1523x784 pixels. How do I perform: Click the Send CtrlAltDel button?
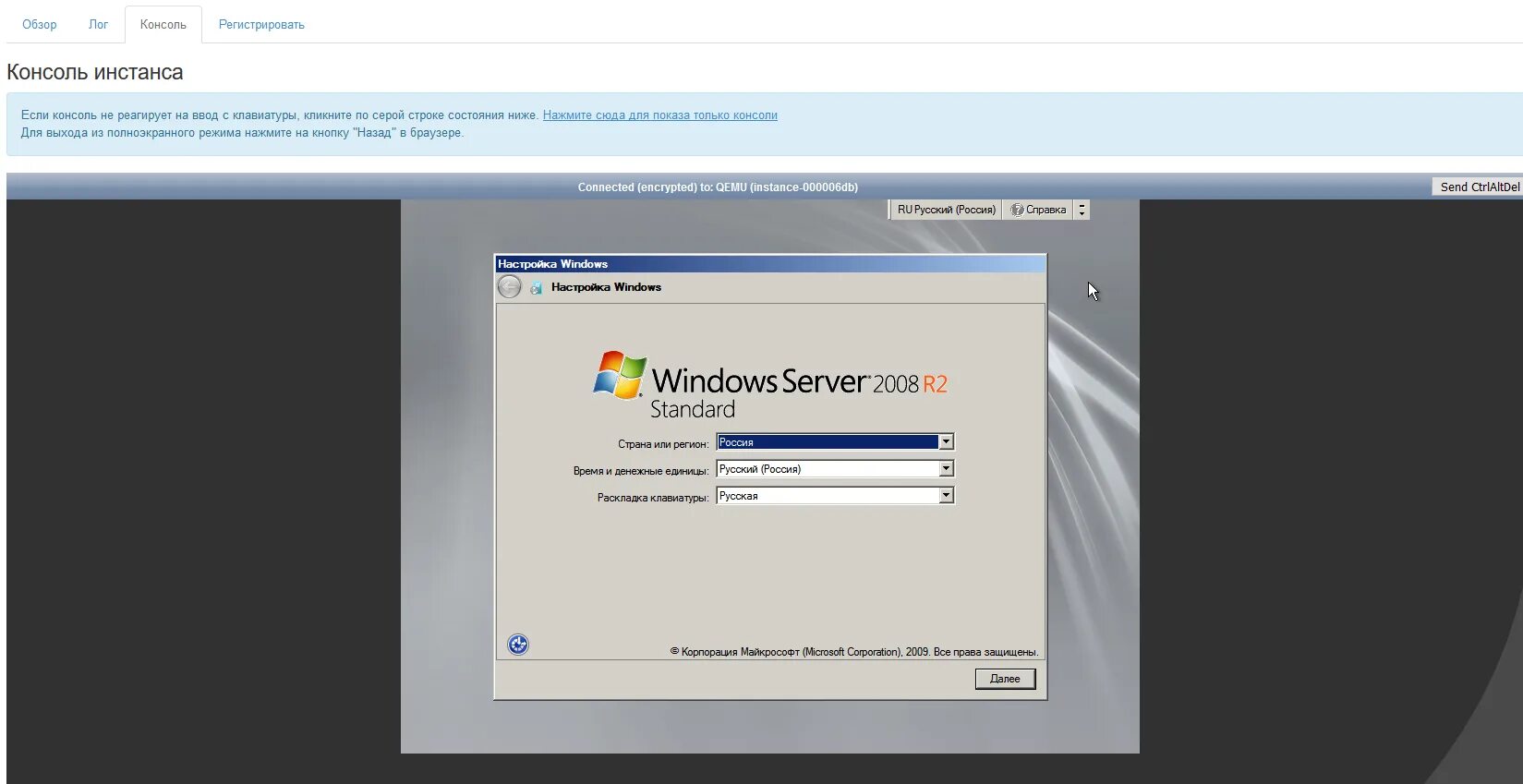[1480, 187]
